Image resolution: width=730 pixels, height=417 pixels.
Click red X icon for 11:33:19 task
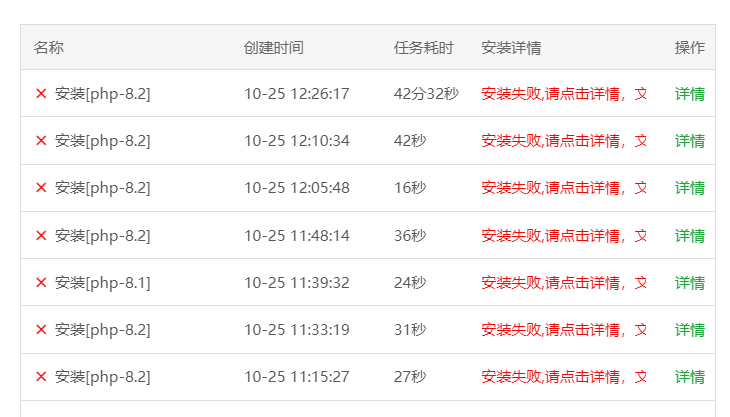pos(41,330)
